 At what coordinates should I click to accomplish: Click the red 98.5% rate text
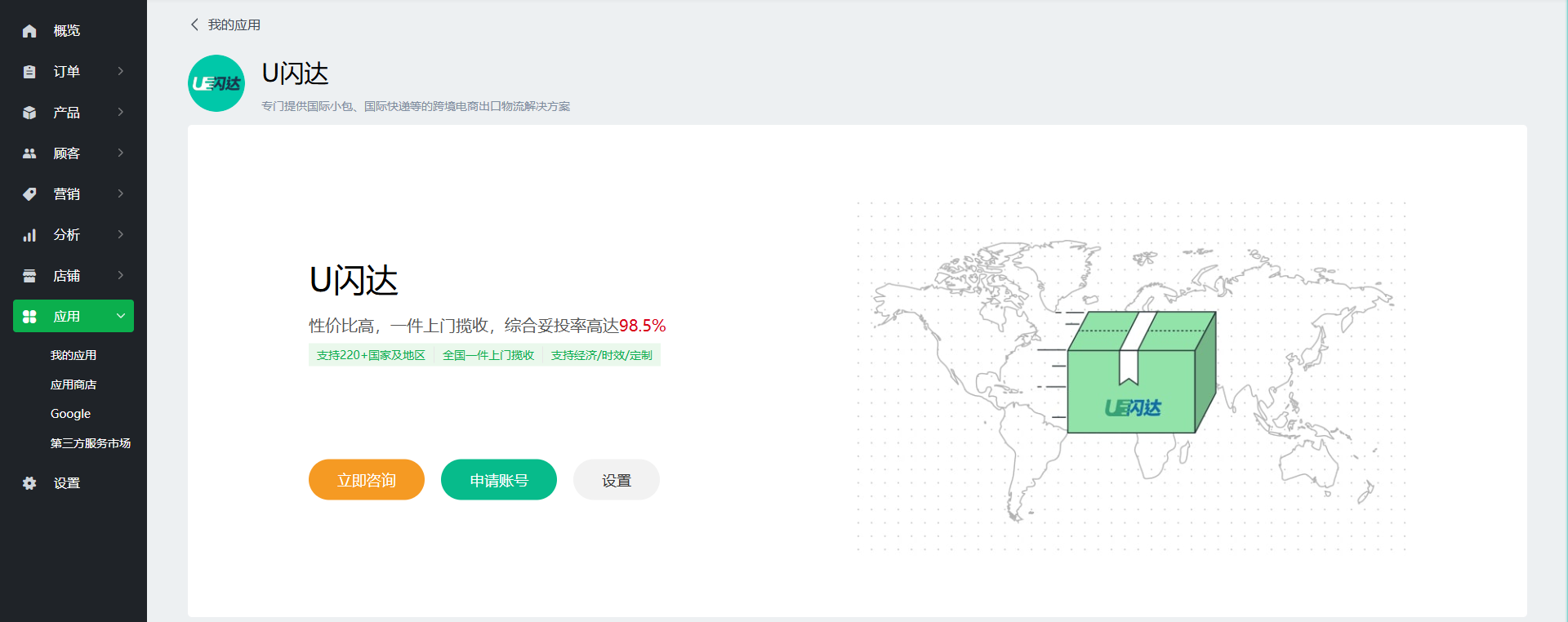pos(643,326)
